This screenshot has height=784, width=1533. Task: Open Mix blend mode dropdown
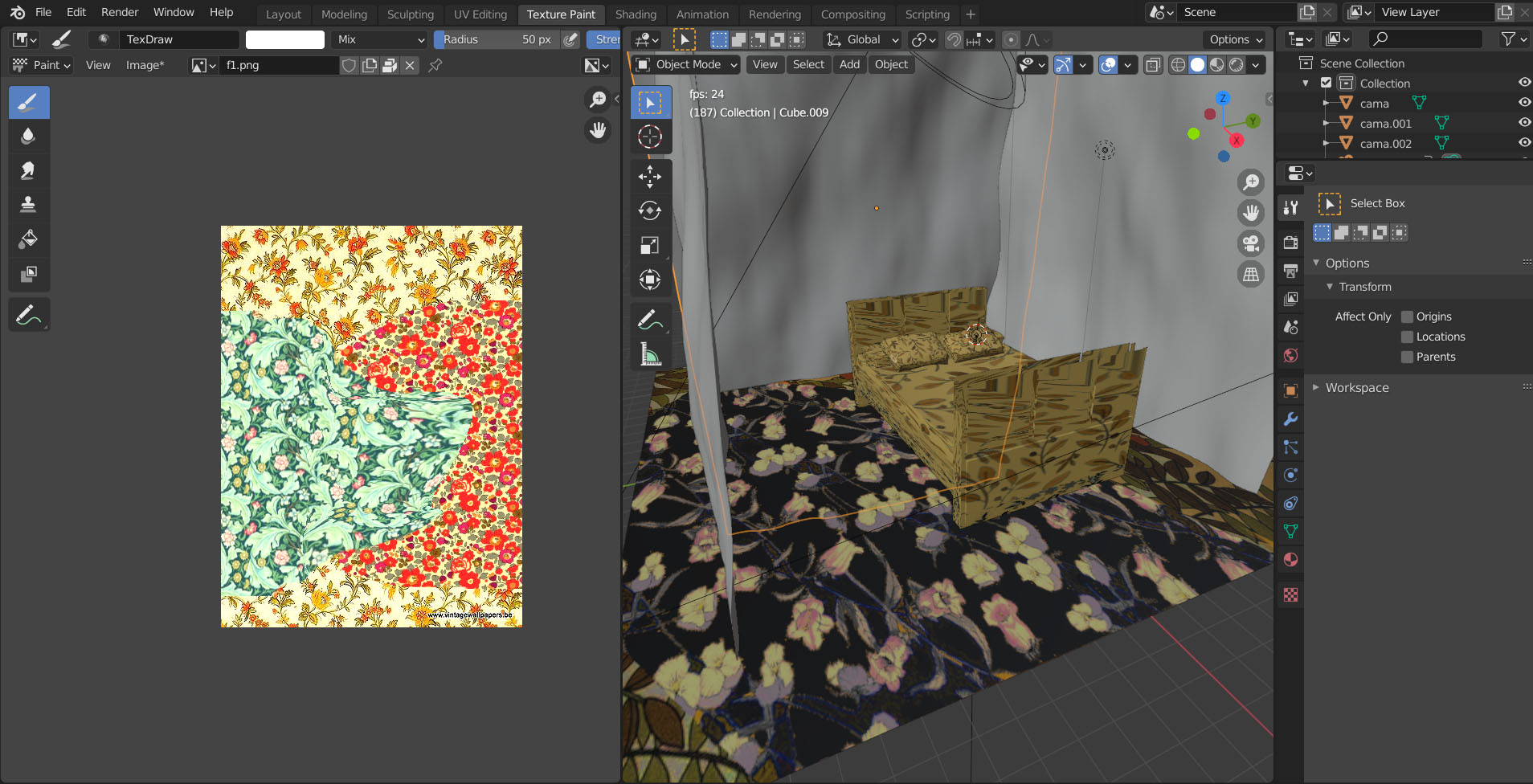click(x=380, y=39)
